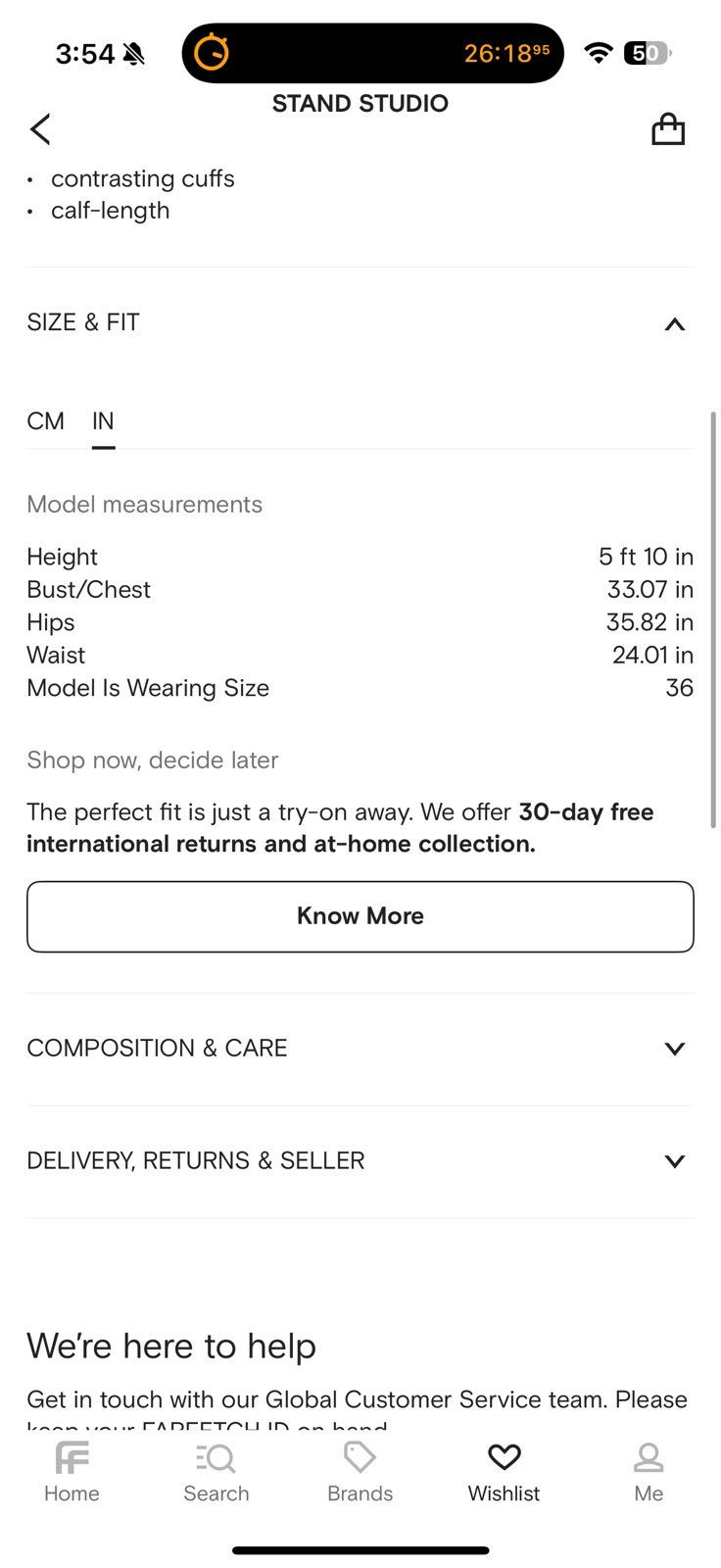Tap the back arrow icon
721x1568 pixels.
pyautogui.click(x=40, y=128)
